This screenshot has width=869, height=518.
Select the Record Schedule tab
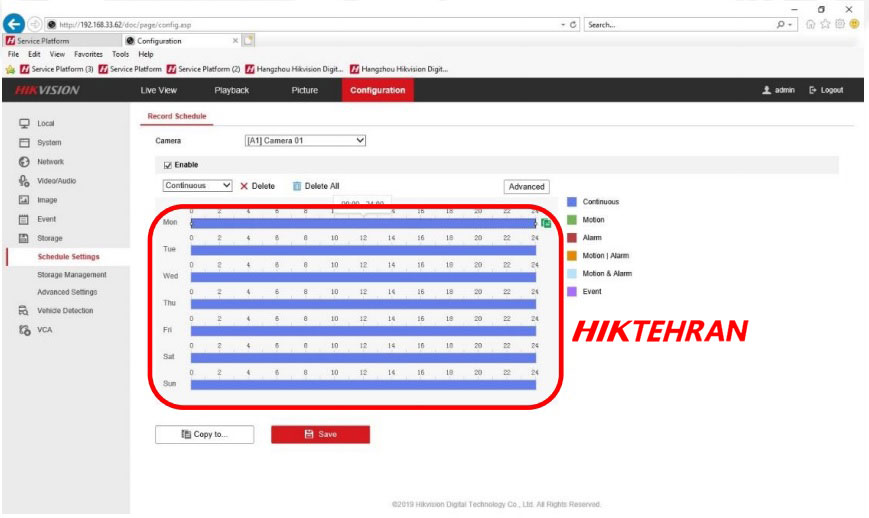(x=177, y=116)
